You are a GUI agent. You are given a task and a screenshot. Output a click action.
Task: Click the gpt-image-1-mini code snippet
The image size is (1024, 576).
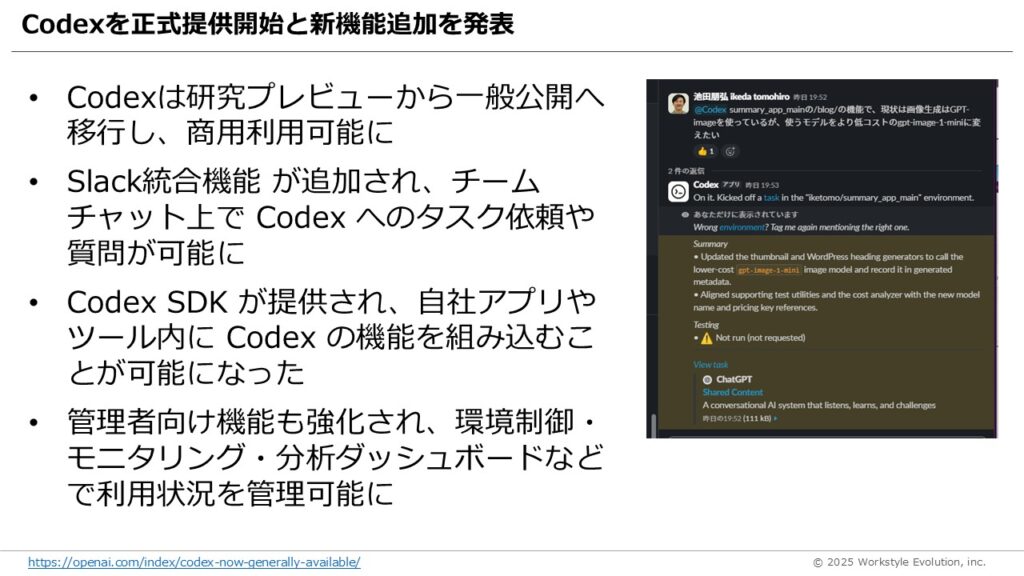[768, 270]
